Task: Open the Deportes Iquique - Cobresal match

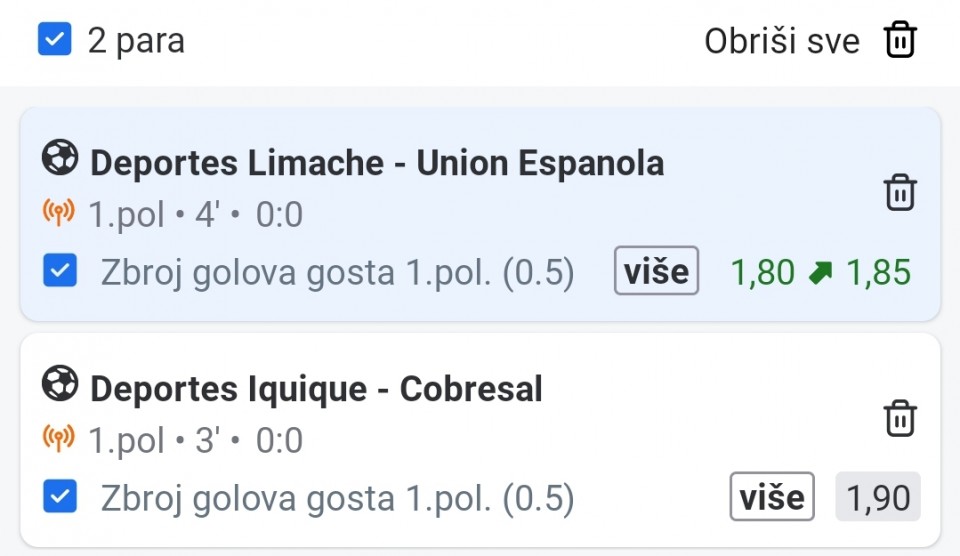Action: point(316,388)
